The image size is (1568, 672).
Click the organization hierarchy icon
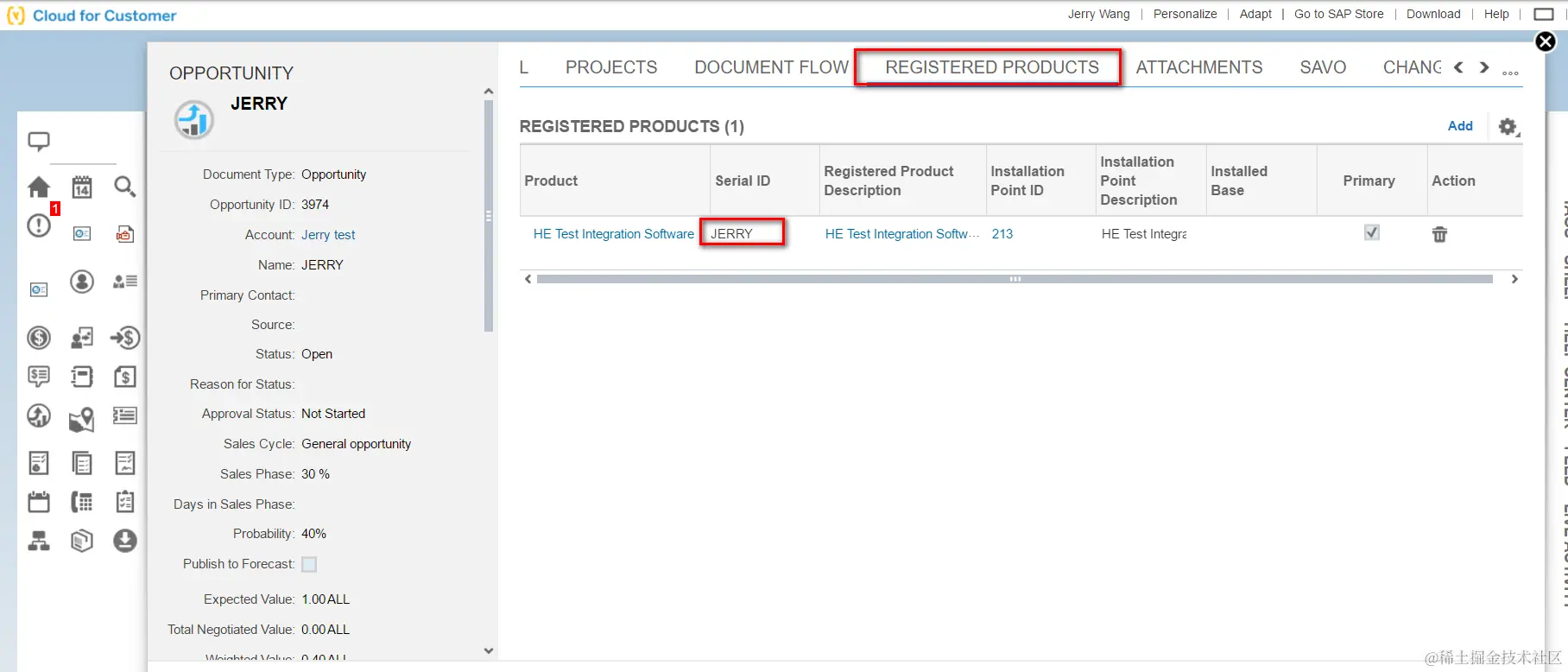(x=39, y=541)
